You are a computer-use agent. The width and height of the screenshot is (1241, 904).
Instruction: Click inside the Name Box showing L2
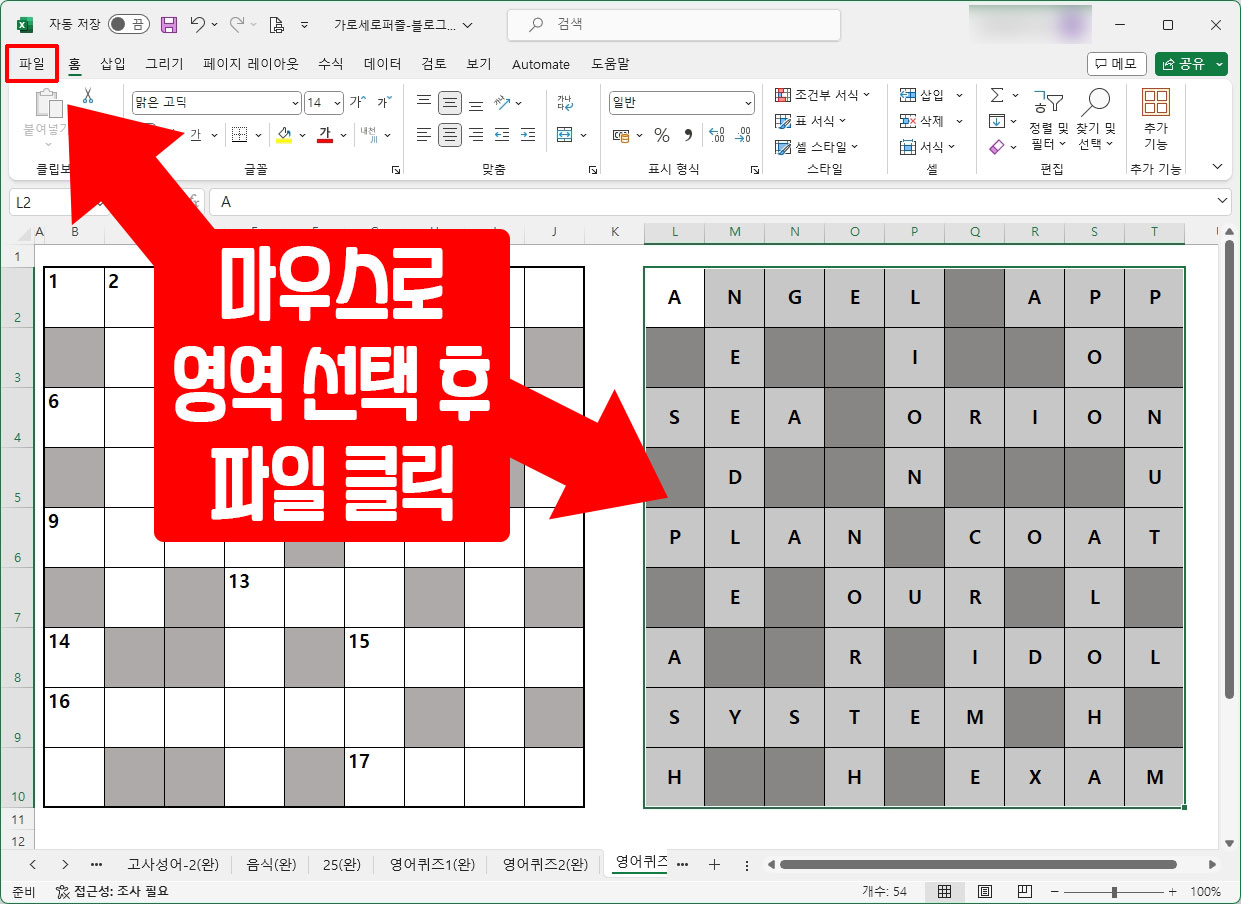[60, 201]
